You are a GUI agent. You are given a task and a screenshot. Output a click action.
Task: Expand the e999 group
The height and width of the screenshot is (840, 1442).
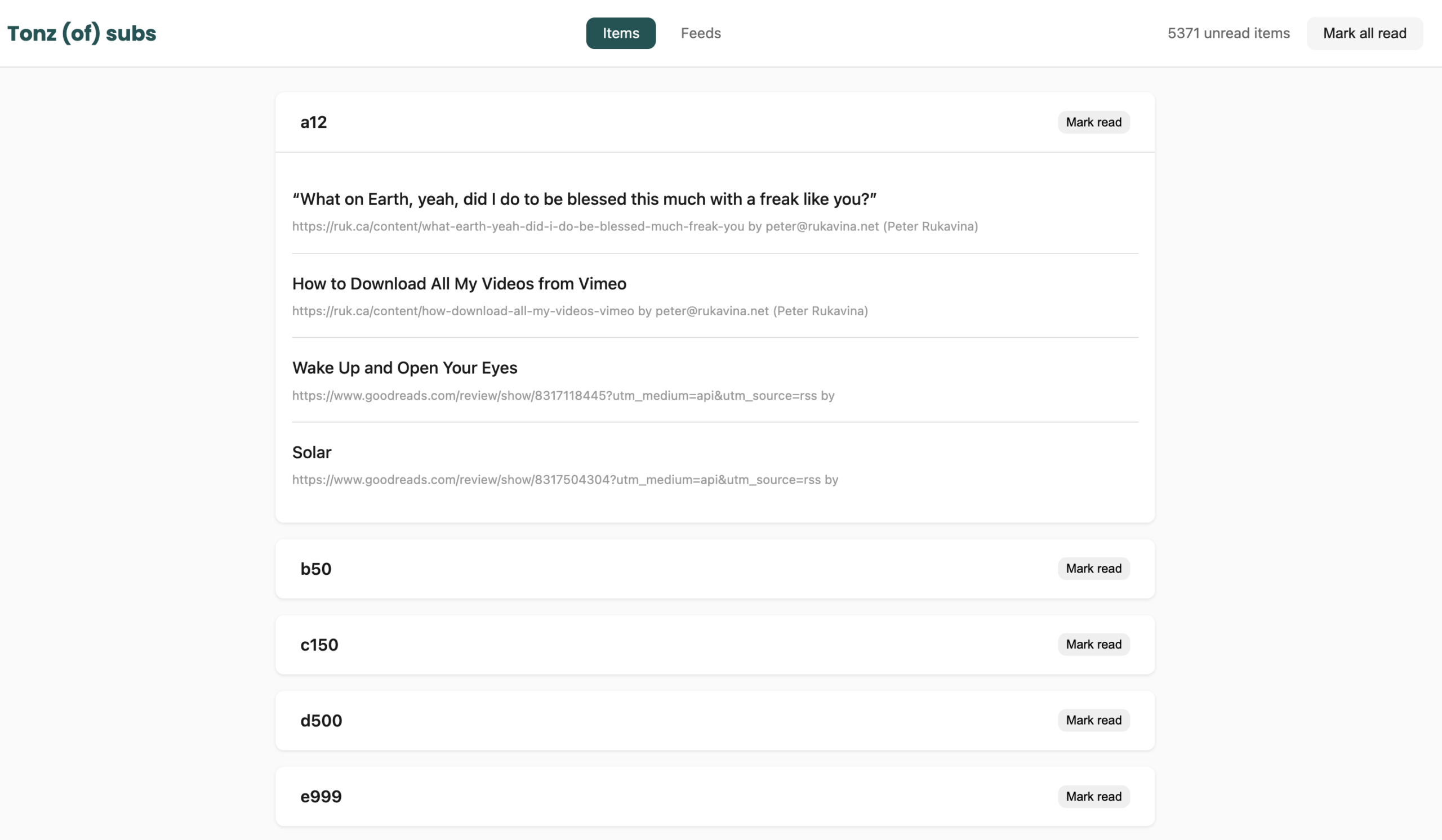[321, 797]
